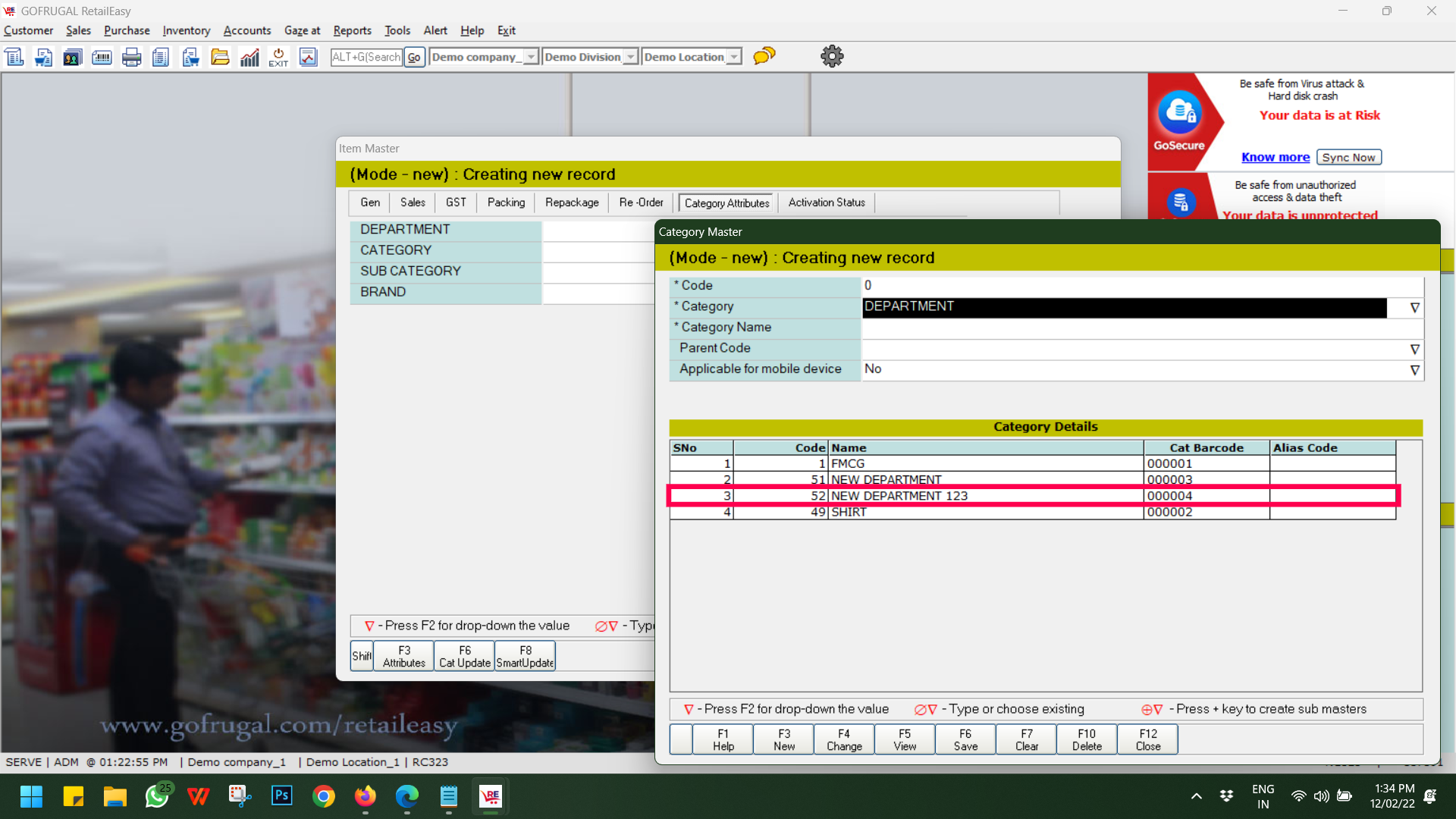1456x819 pixels.
Task: Select the SHIRT row in Category Details
Action: click(986, 513)
